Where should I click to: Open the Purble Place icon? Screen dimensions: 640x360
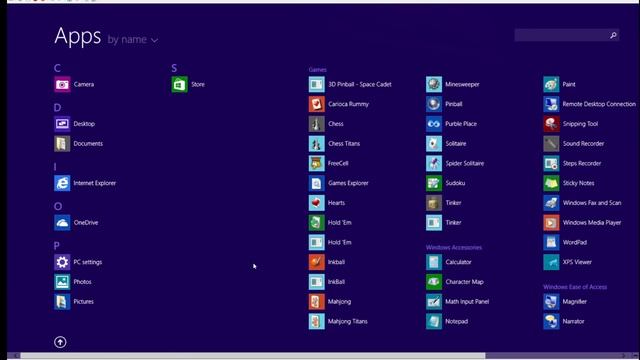pos(434,124)
